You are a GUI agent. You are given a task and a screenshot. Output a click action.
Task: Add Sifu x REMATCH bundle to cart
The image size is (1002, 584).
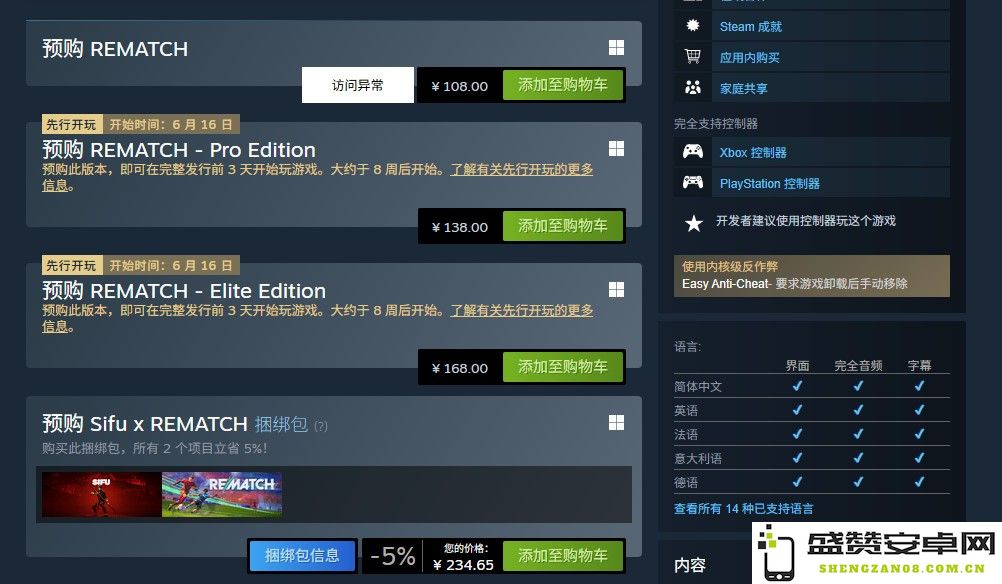(562, 556)
